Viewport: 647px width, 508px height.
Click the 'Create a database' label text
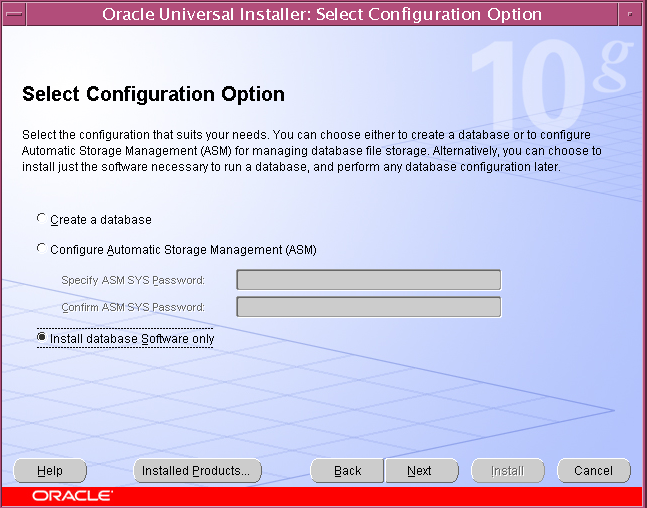click(101, 220)
